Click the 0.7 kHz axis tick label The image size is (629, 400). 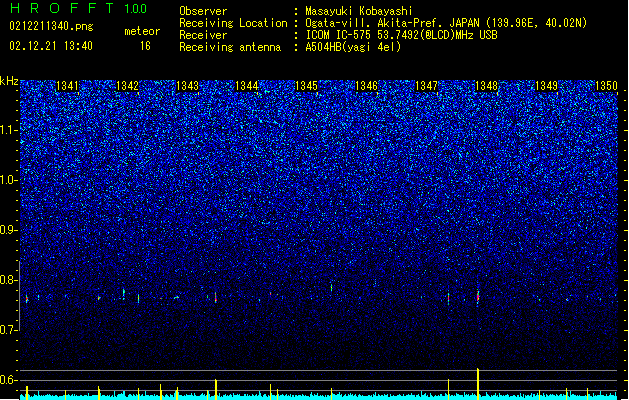pos(8,330)
